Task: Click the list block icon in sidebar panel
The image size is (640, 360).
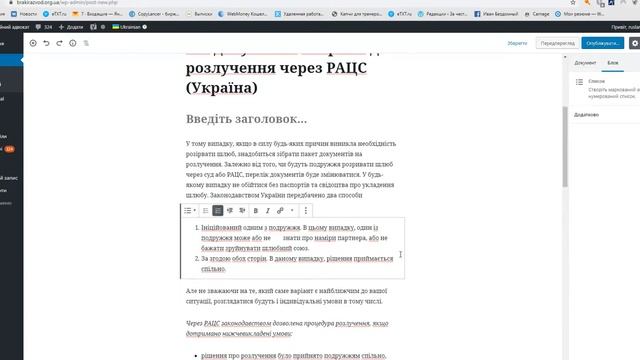Action: (579, 82)
